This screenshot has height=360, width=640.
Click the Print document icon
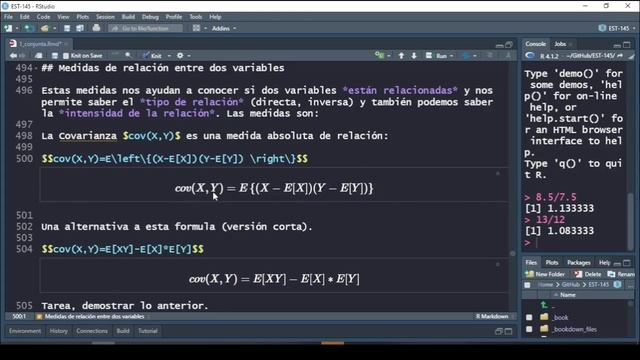coord(96,28)
